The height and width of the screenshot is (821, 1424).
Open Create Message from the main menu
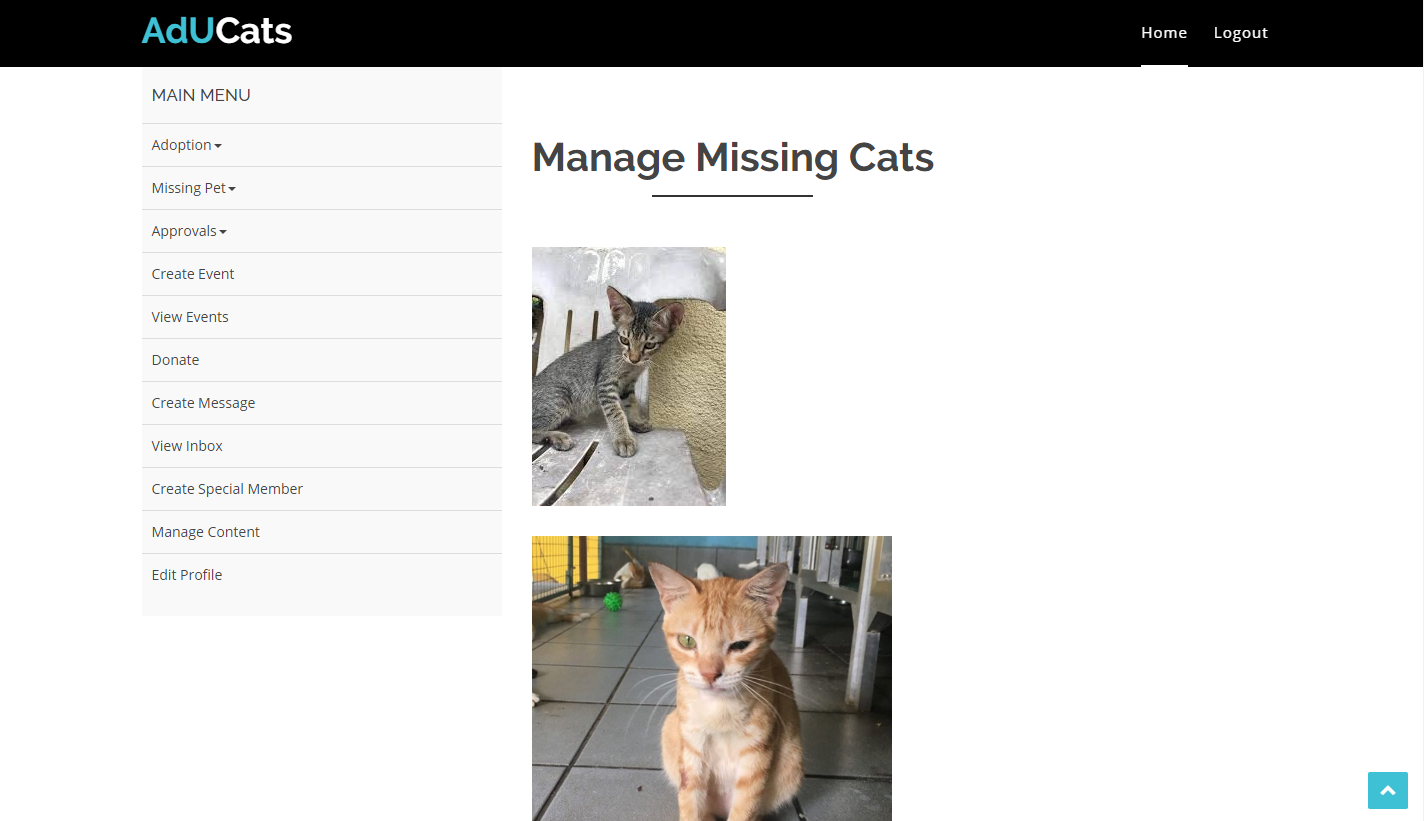coord(203,403)
